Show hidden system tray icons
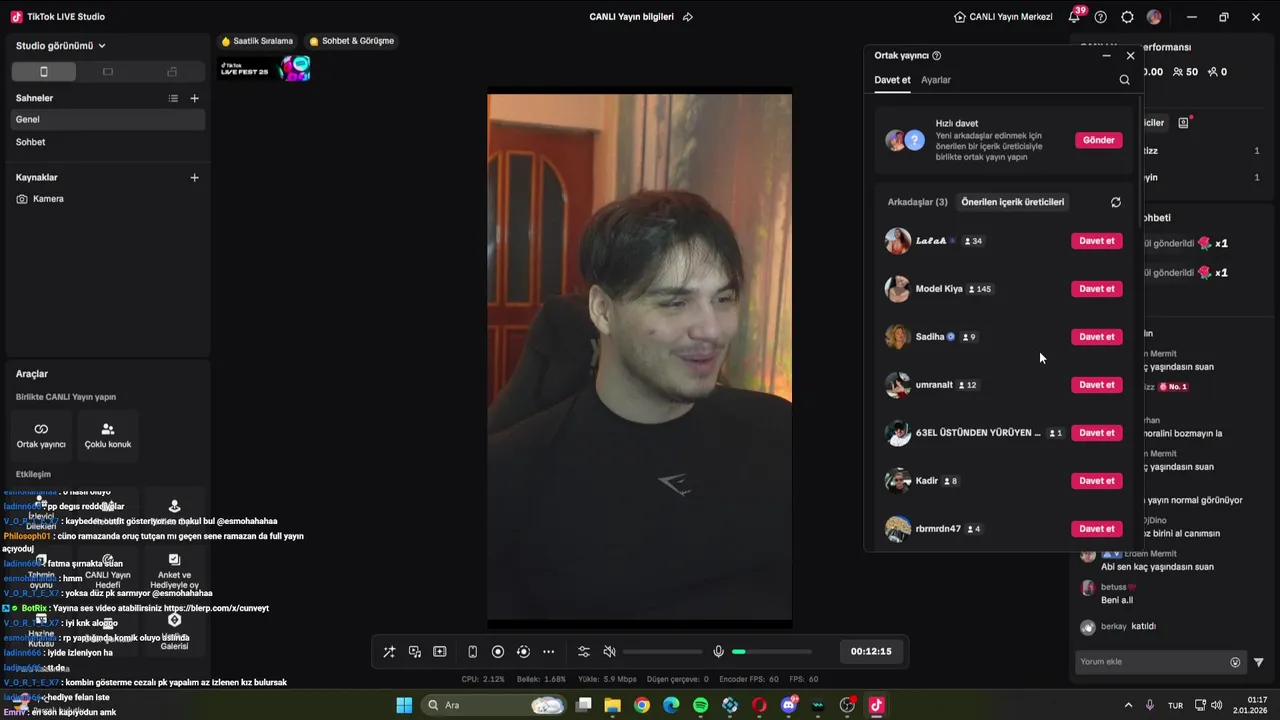The width and height of the screenshot is (1280, 720). point(1128,705)
